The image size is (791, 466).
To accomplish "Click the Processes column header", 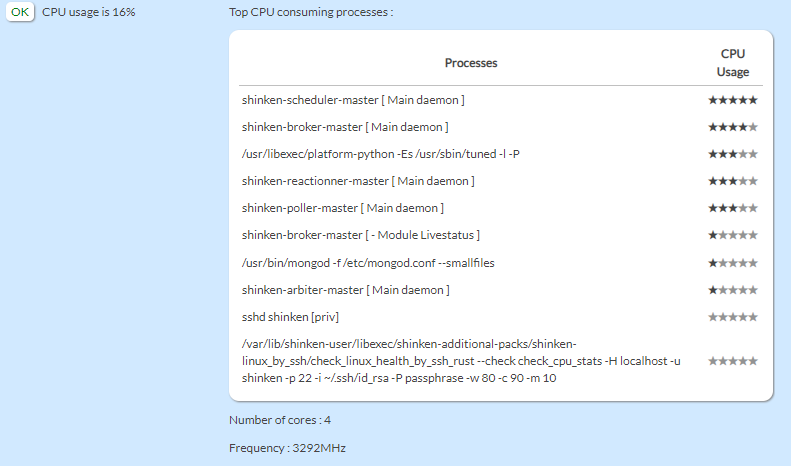I will 471,63.
